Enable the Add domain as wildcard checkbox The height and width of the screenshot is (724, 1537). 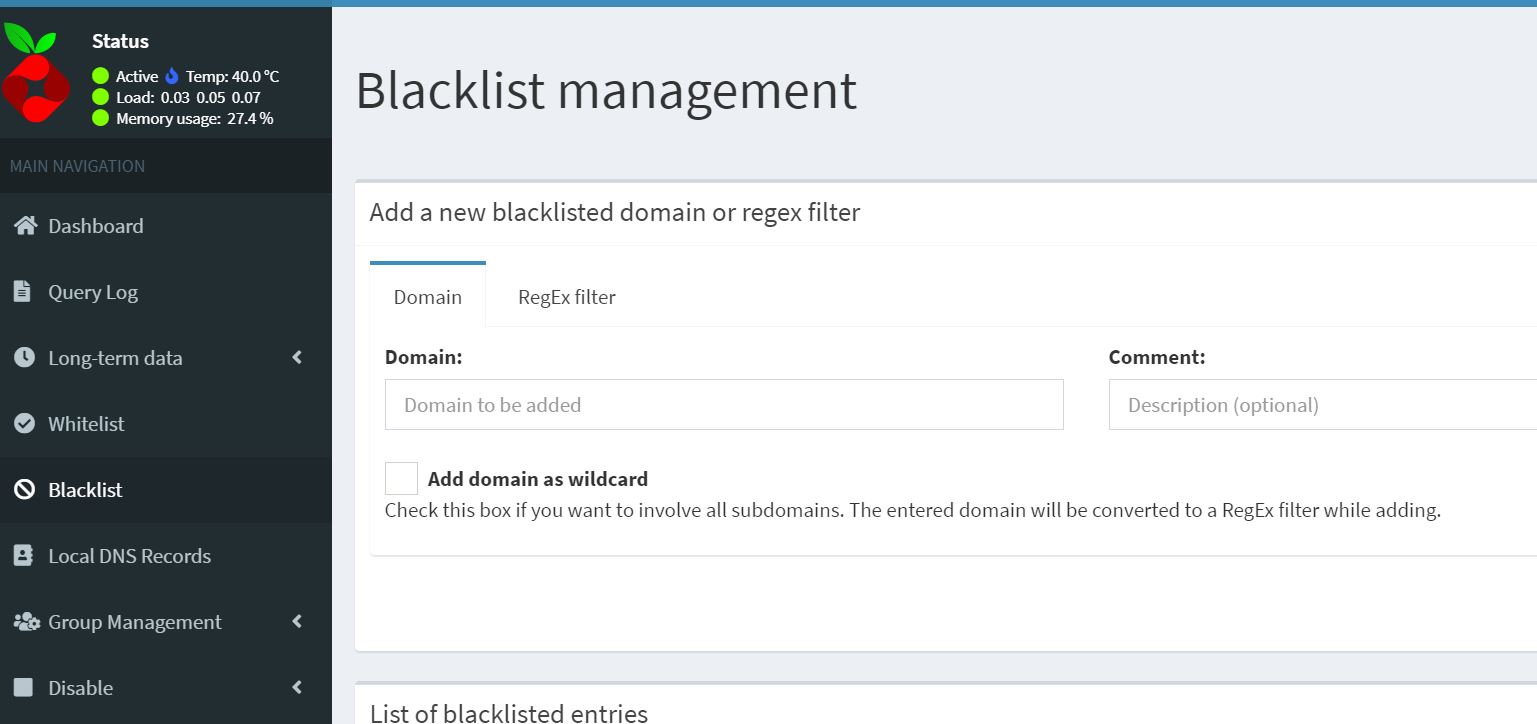tap(401, 478)
